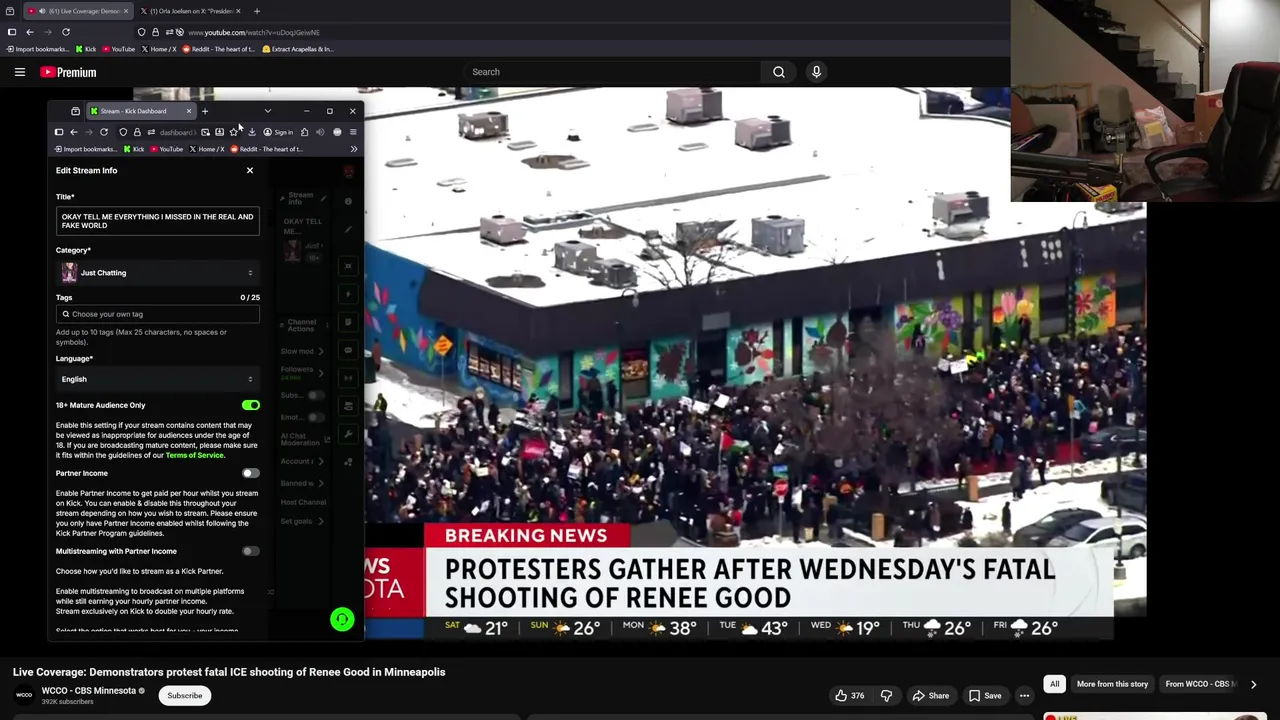1280x720 pixels.
Task: Subscribe to WCCO - CBS Minnesota
Action: pyautogui.click(x=184, y=696)
